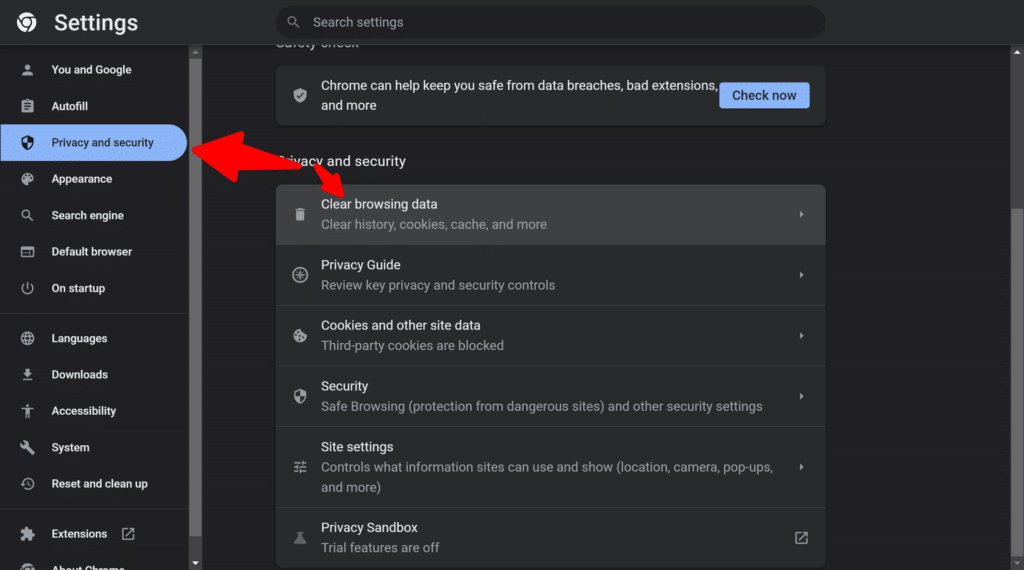Click Privacy Guide title text

pyautogui.click(x=360, y=265)
